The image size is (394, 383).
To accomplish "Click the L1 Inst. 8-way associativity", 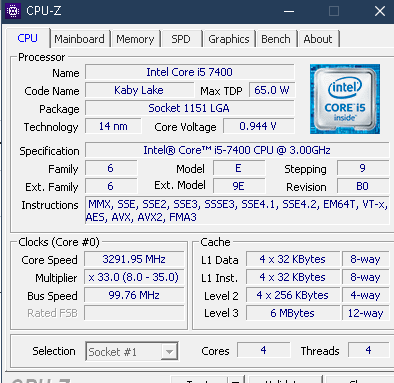I will pos(365,277).
